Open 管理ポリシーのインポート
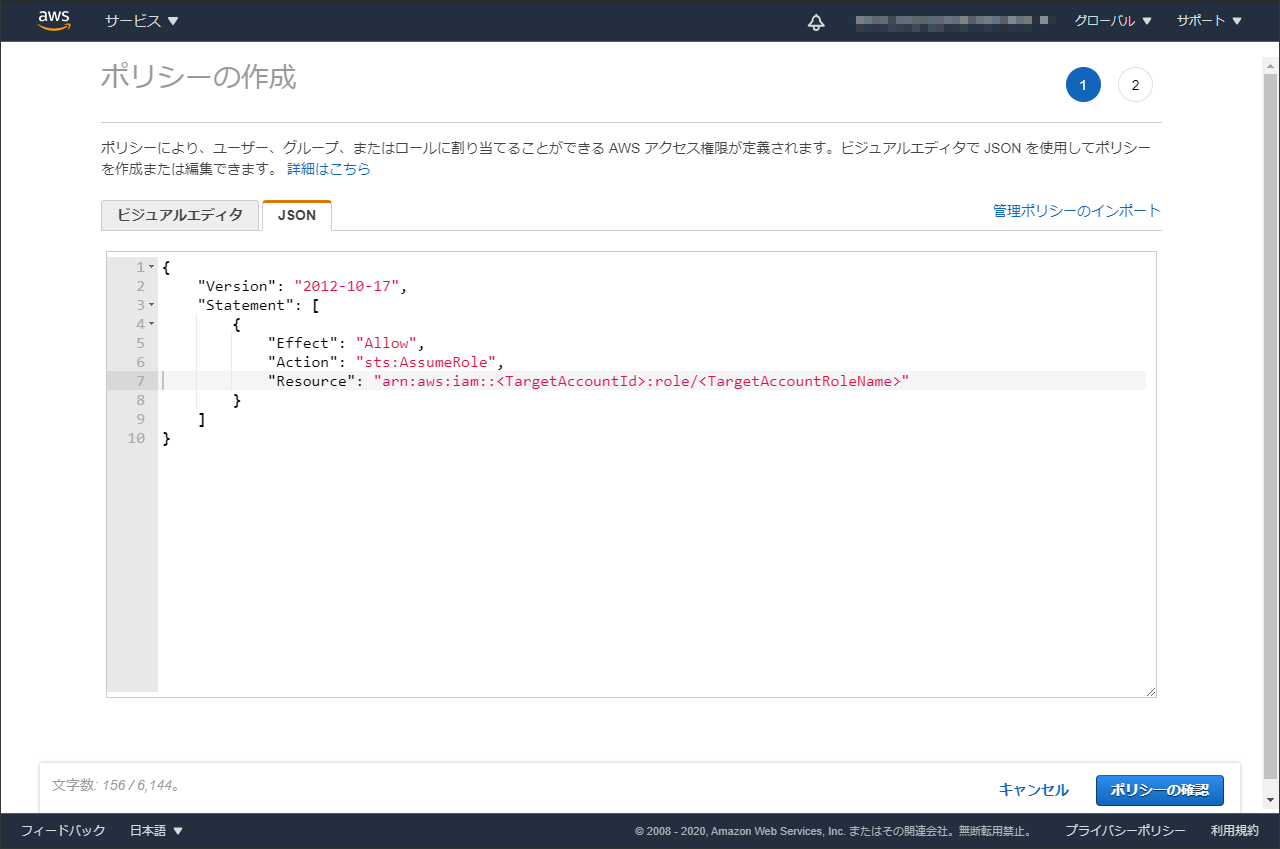Viewport: 1280px width, 849px height. (1076, 211)
